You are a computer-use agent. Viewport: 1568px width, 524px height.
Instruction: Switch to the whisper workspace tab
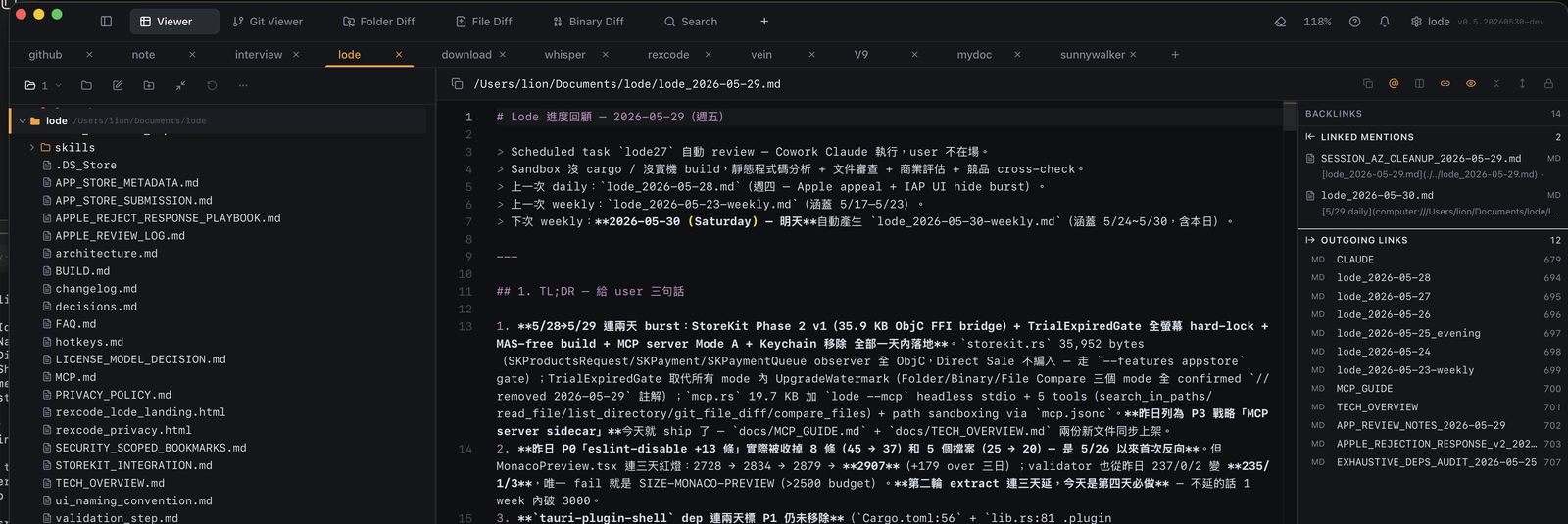pyautogui.click(x=565, y=55)
